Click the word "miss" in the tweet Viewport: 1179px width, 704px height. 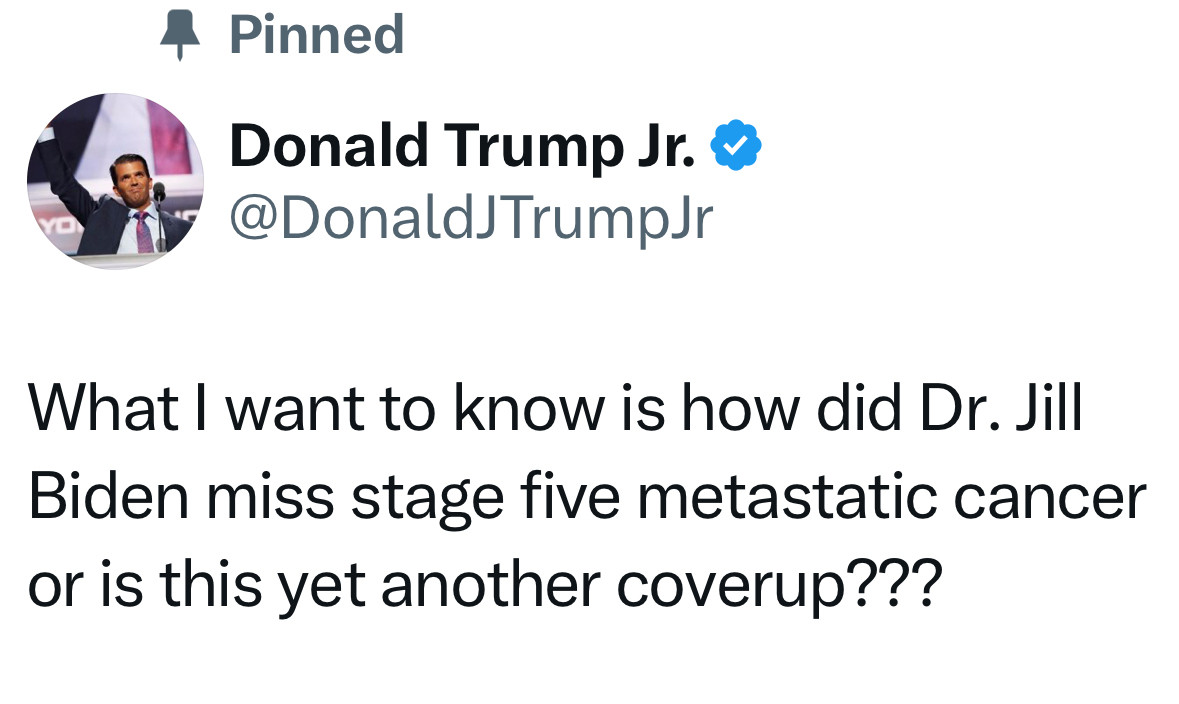(265, 497)
